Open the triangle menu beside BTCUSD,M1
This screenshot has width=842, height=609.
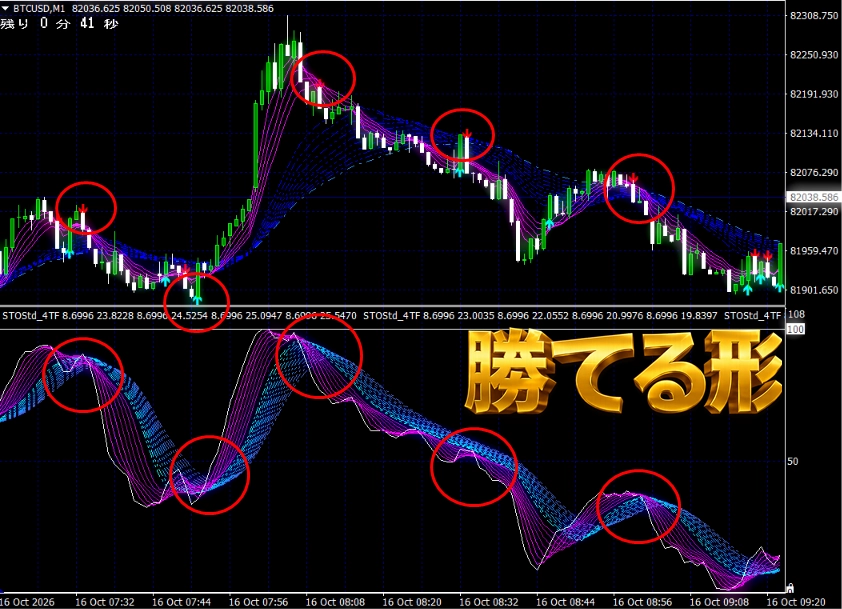tap(5, 8)
